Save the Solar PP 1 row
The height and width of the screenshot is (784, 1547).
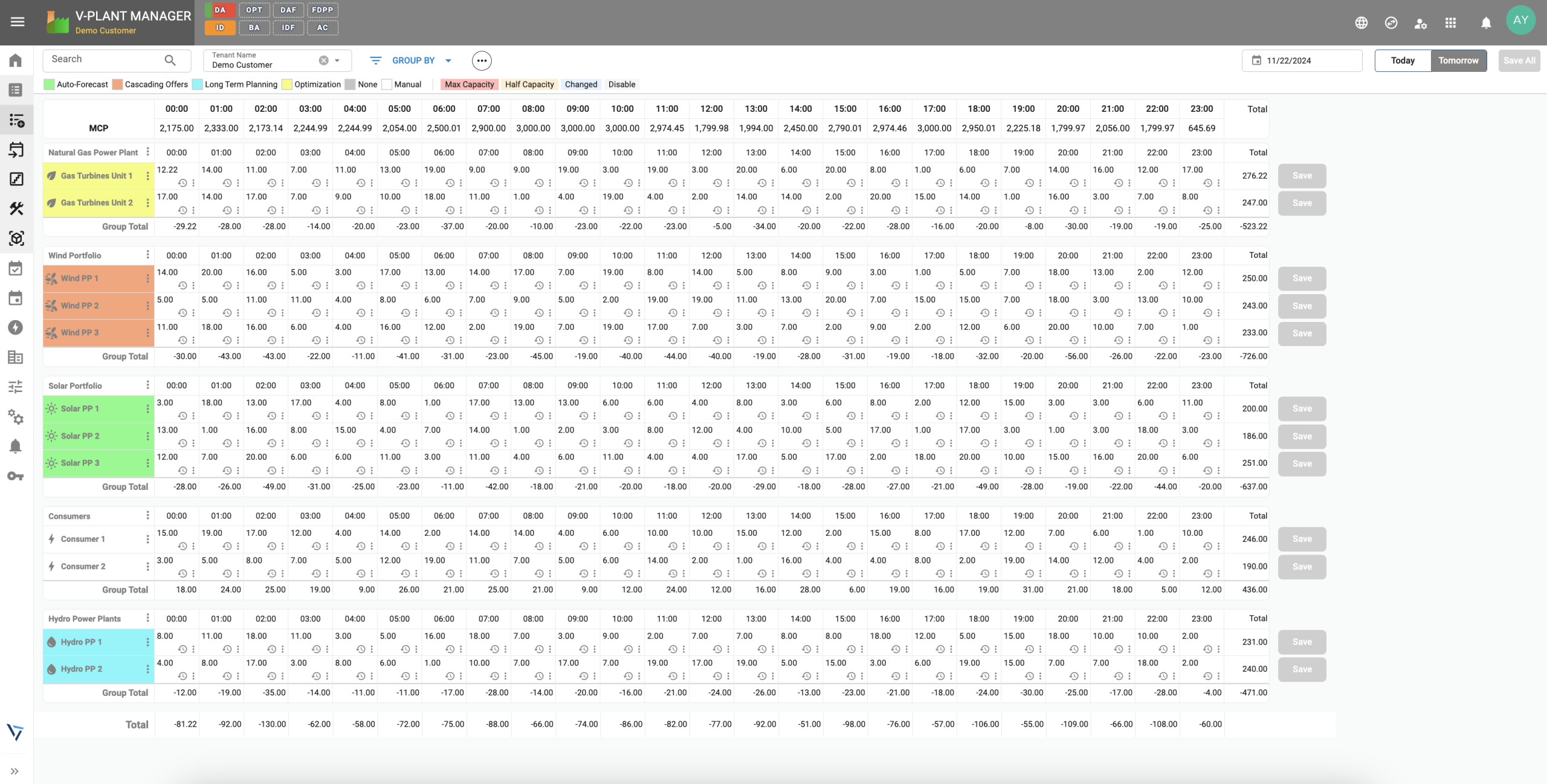pos(1302,409)
